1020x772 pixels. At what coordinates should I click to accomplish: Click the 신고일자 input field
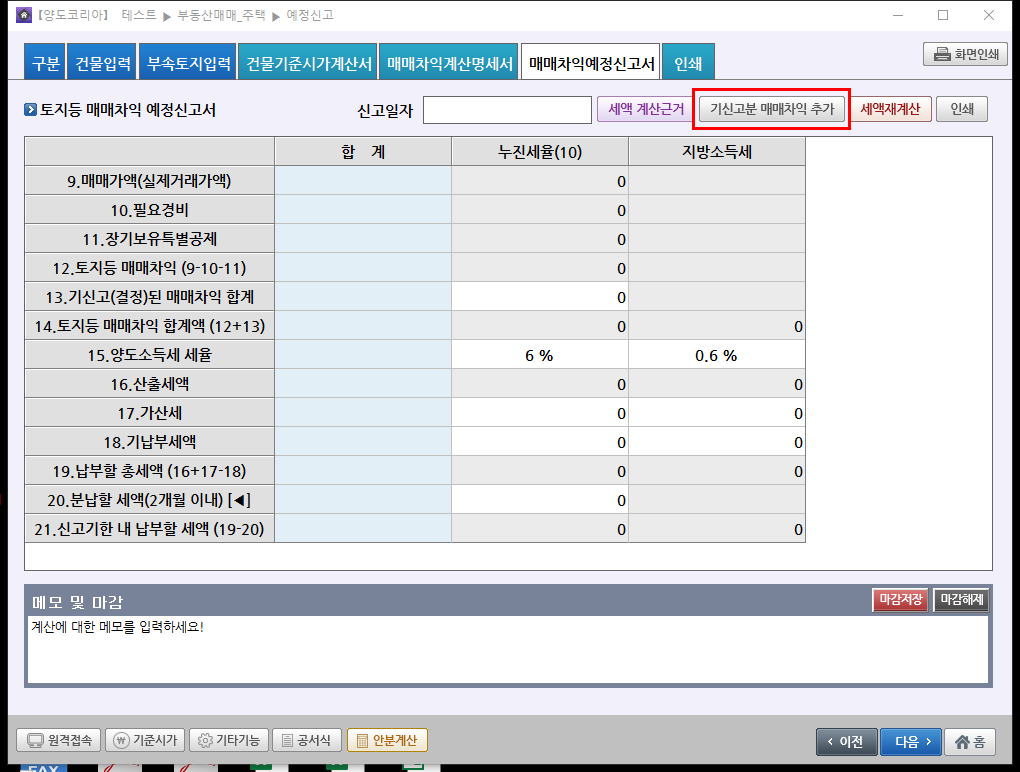507,110
